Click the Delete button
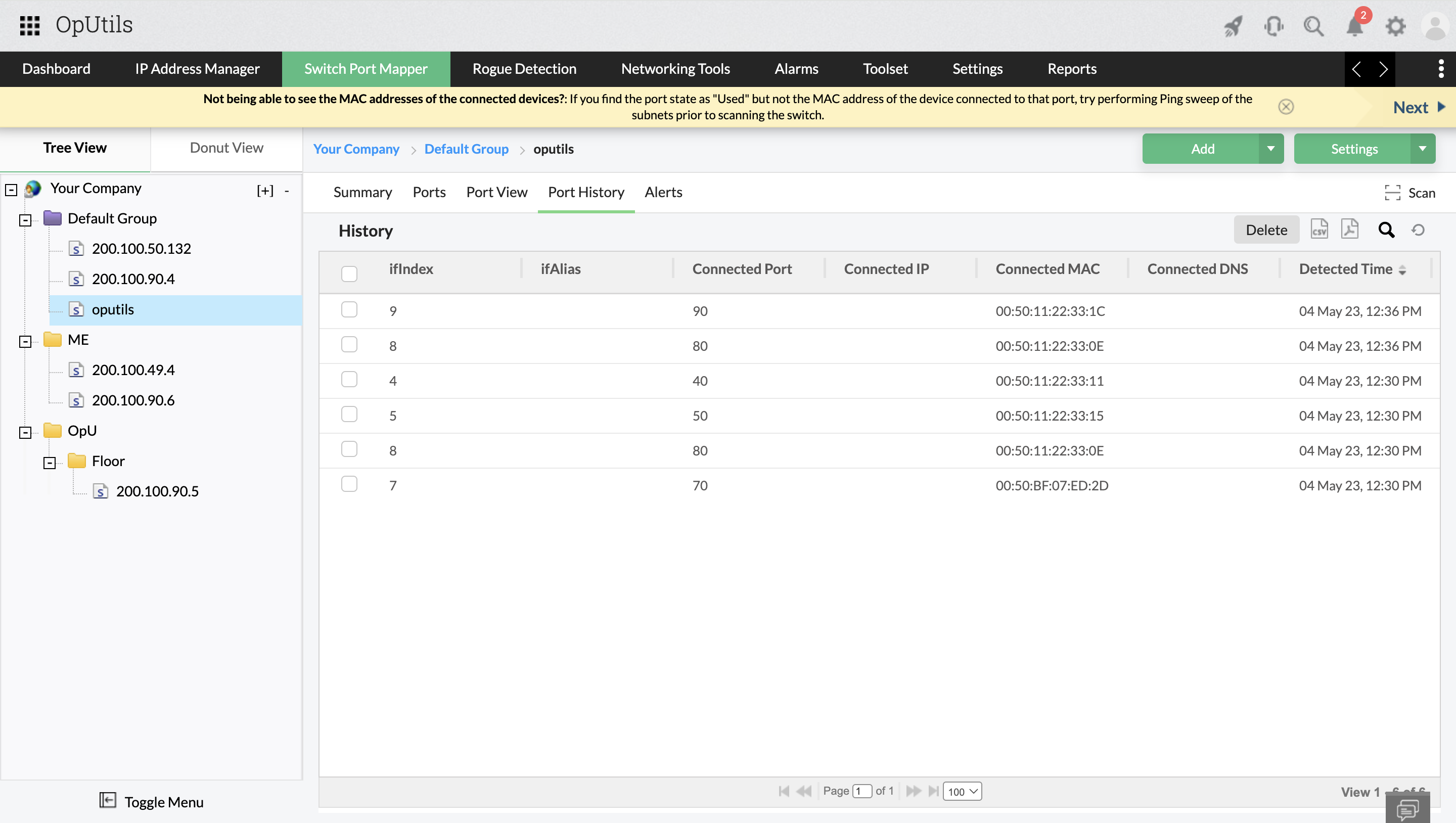This screenshot has height=823, width=1456. pos(1266,230)
